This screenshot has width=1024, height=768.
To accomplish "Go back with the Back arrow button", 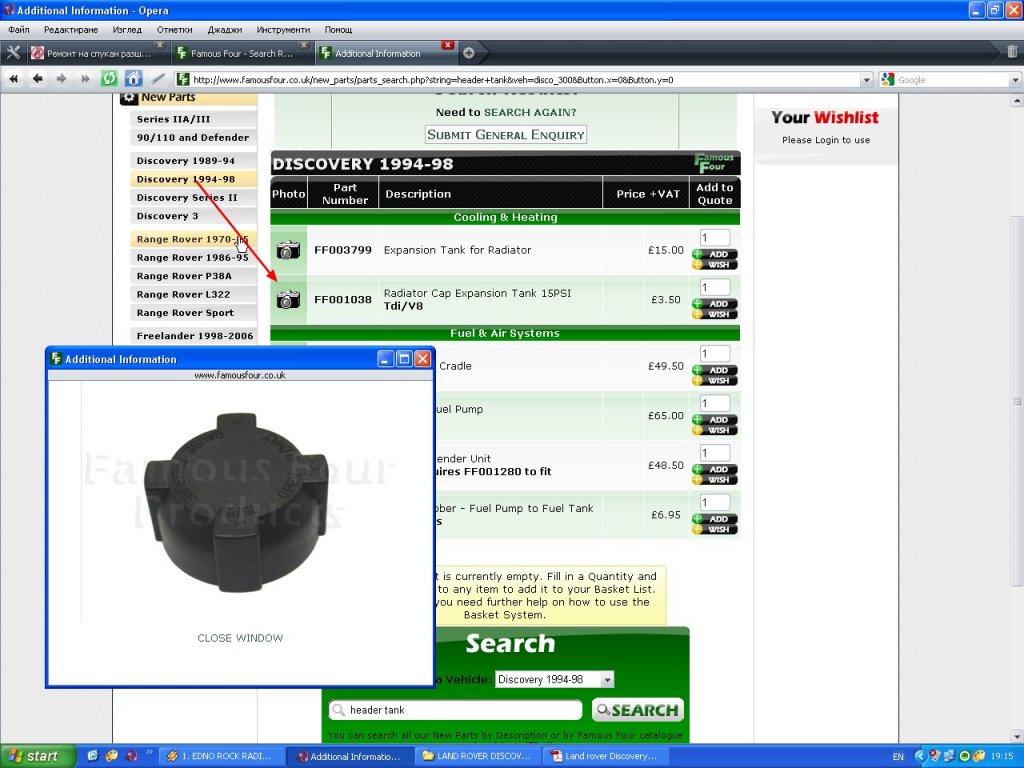I will [37, 79].
